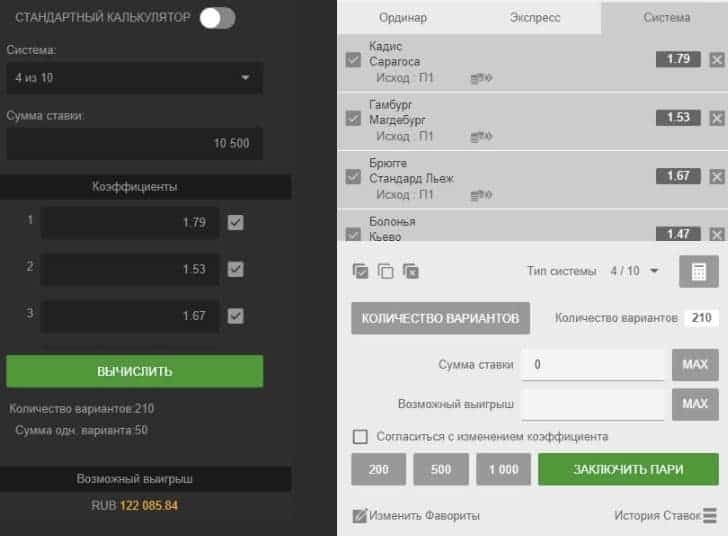Click the select-all bets icon
This screenshot has width=728, height=536.
[360, 271]
